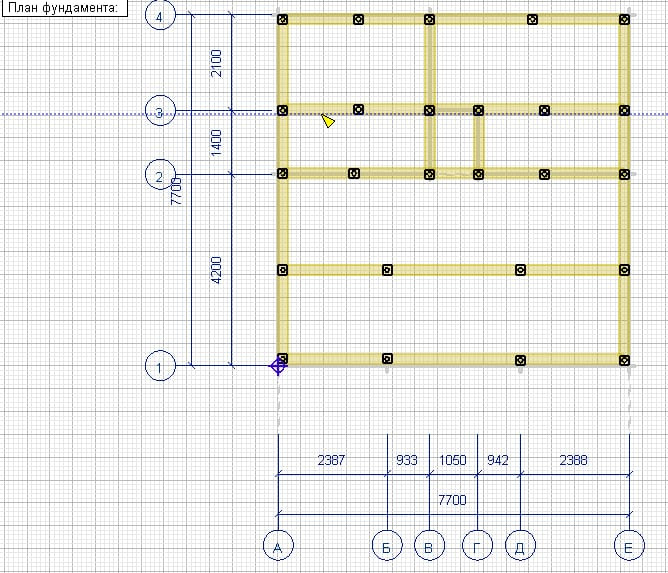Select the pile at axis 1 and axis Б
Viewport: 668px width, 573px height.
click(387, 359)
